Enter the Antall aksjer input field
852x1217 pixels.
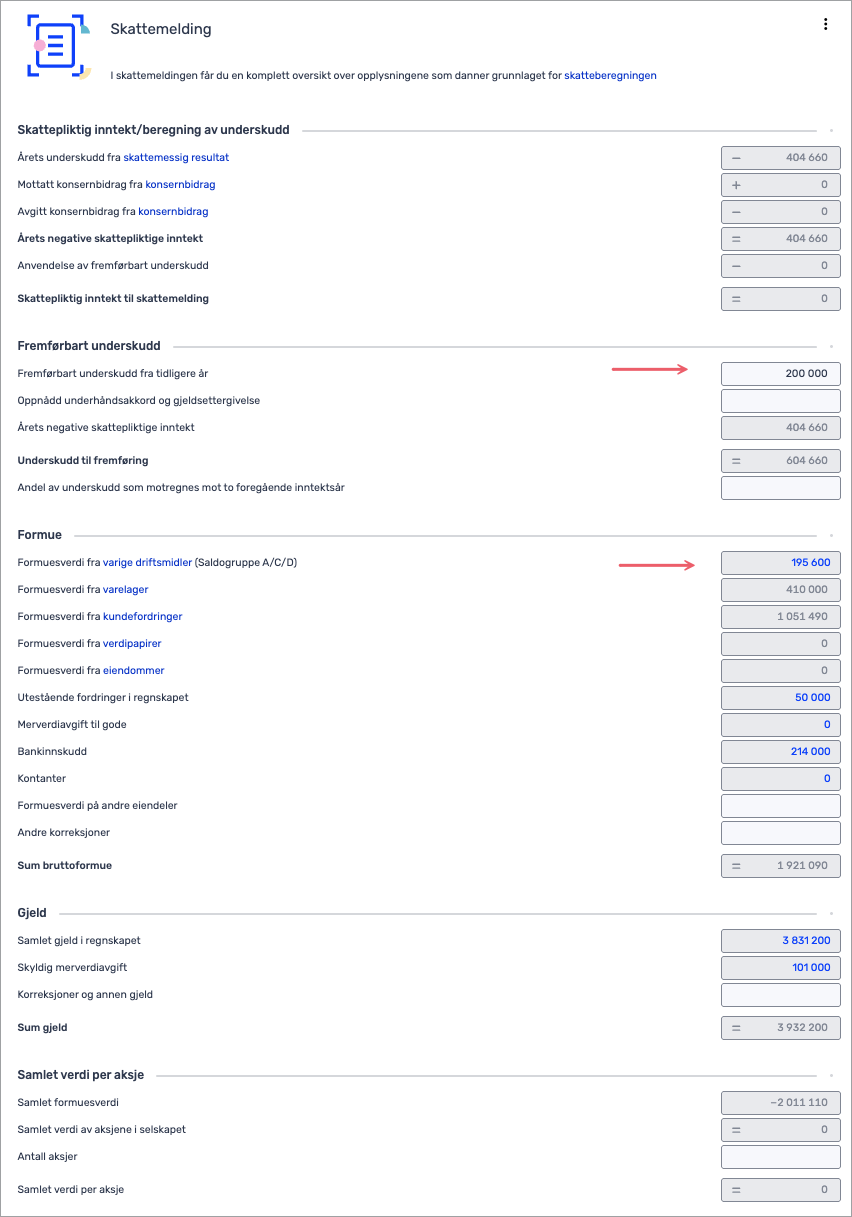tap(780, 1157)
